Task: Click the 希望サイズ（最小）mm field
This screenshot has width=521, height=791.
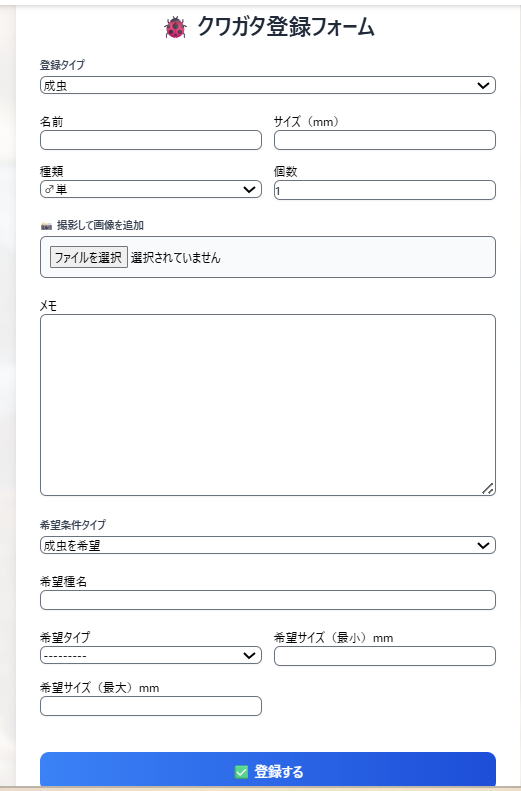Action: point(385,656)
